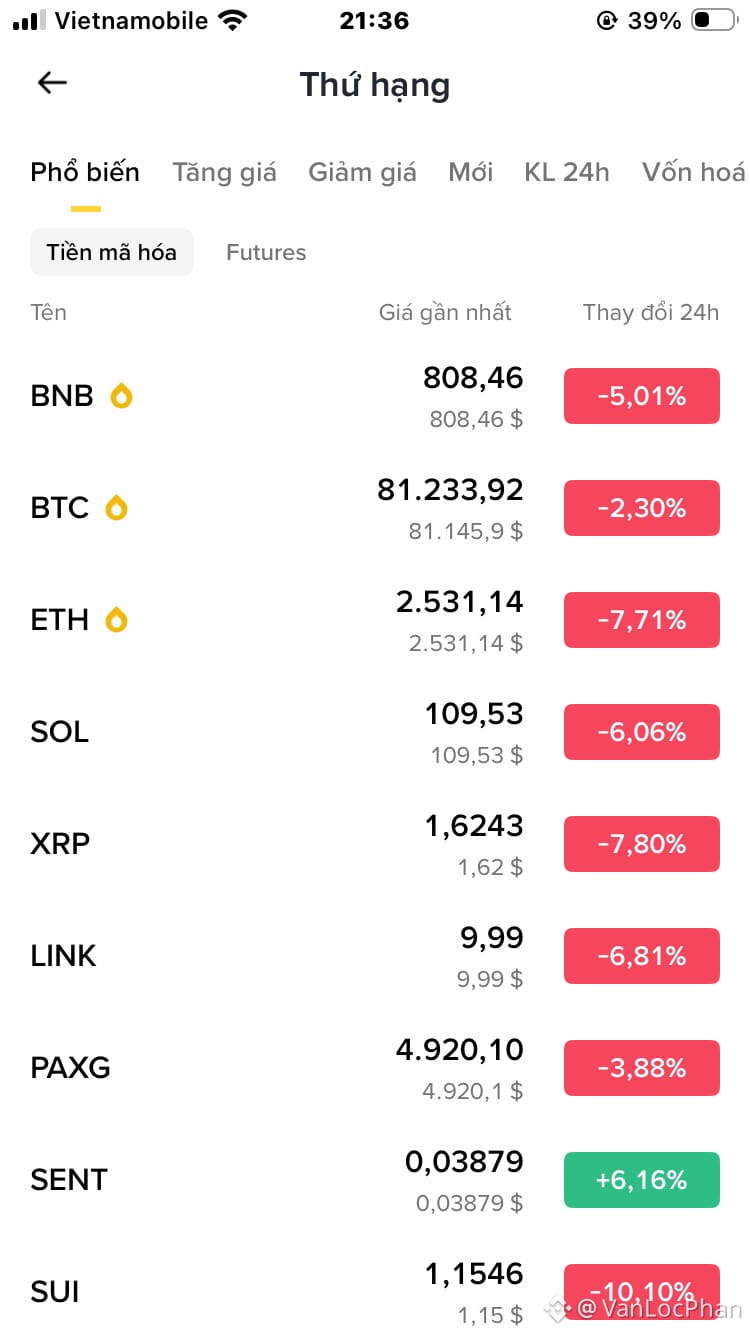Image resolution: width=750 pixels, height=1334 pixels.
Task: Open the Mới tab
Action: pos(470,172)
